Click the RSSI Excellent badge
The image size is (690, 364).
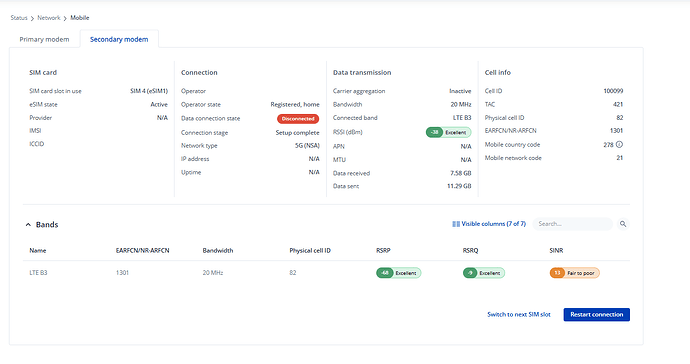pos(448,132)
